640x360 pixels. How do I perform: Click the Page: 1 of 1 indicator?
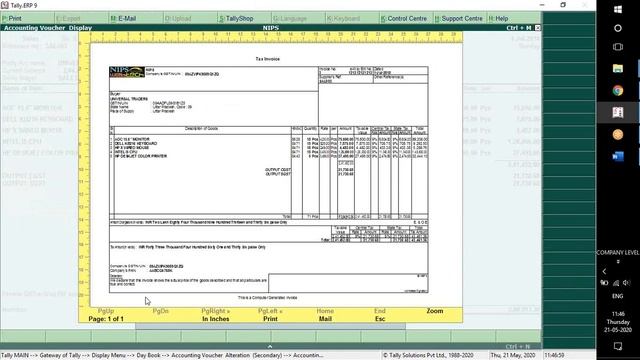click(x=106, y=319)
